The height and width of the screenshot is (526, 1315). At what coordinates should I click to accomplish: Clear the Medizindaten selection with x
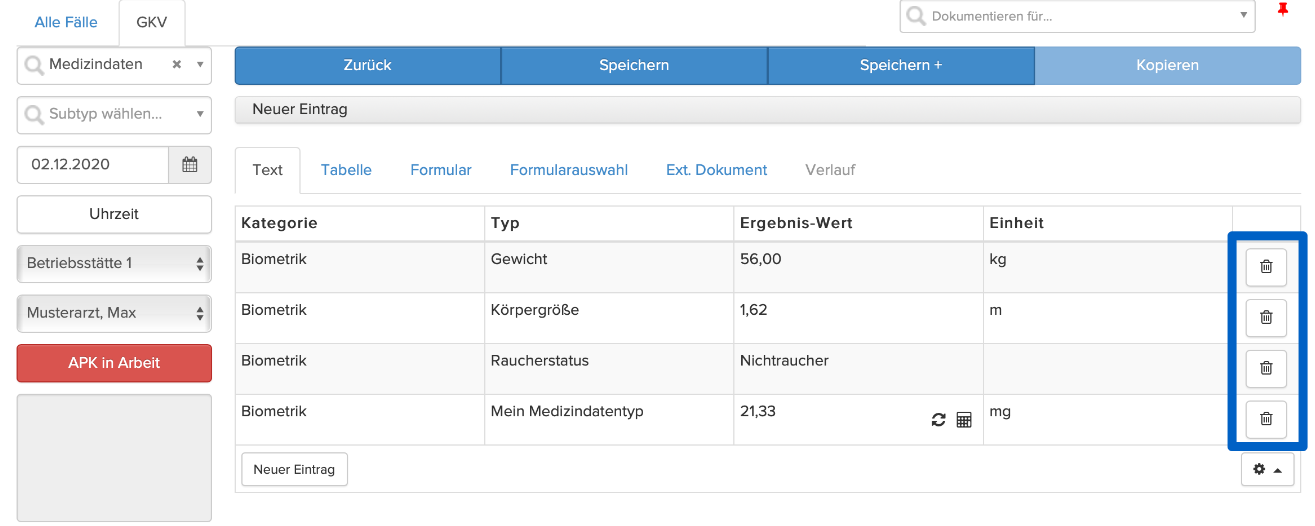point(177,64)
